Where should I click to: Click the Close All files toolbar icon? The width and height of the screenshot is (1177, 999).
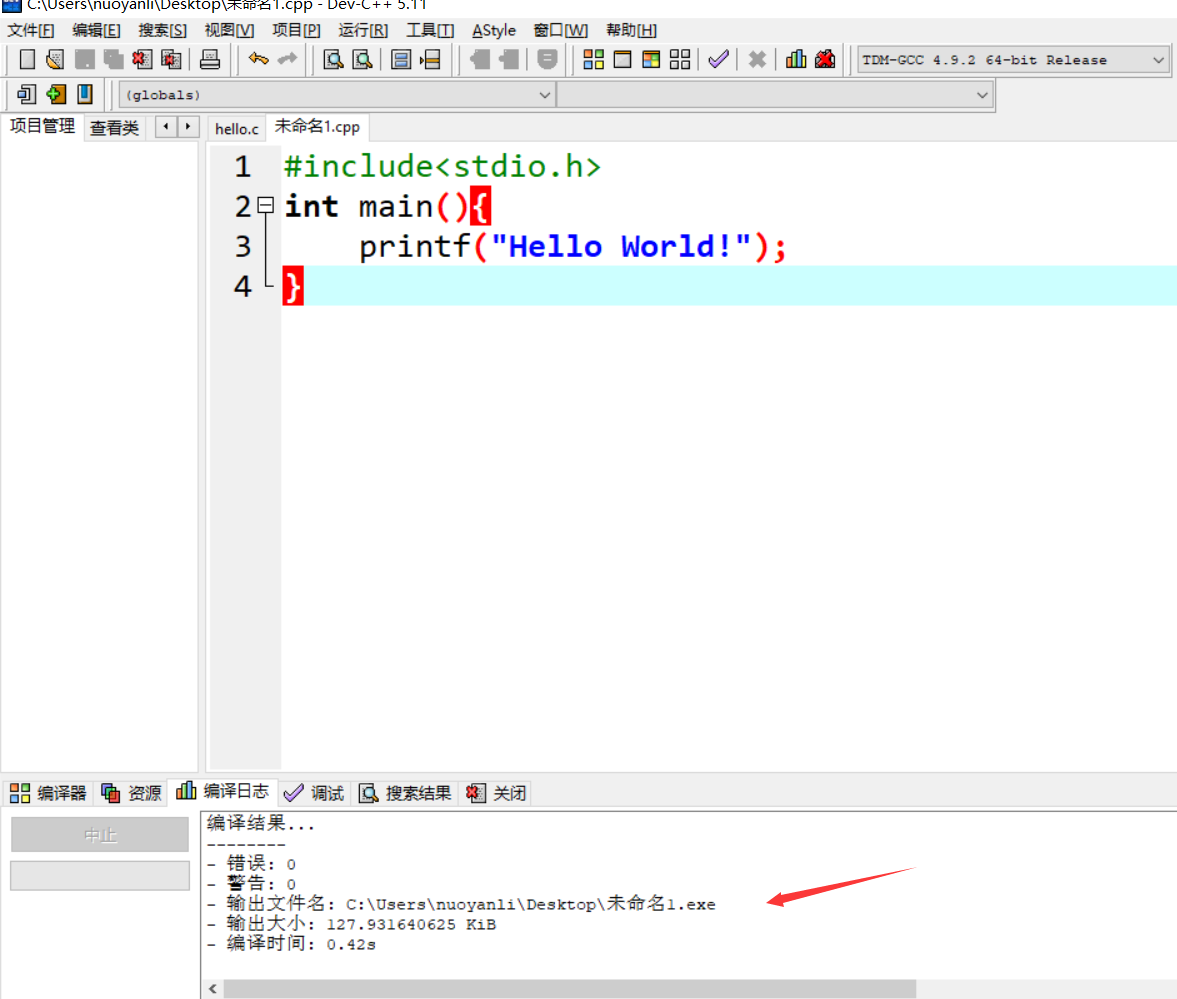pyautogui.click(x=171, y=59)
